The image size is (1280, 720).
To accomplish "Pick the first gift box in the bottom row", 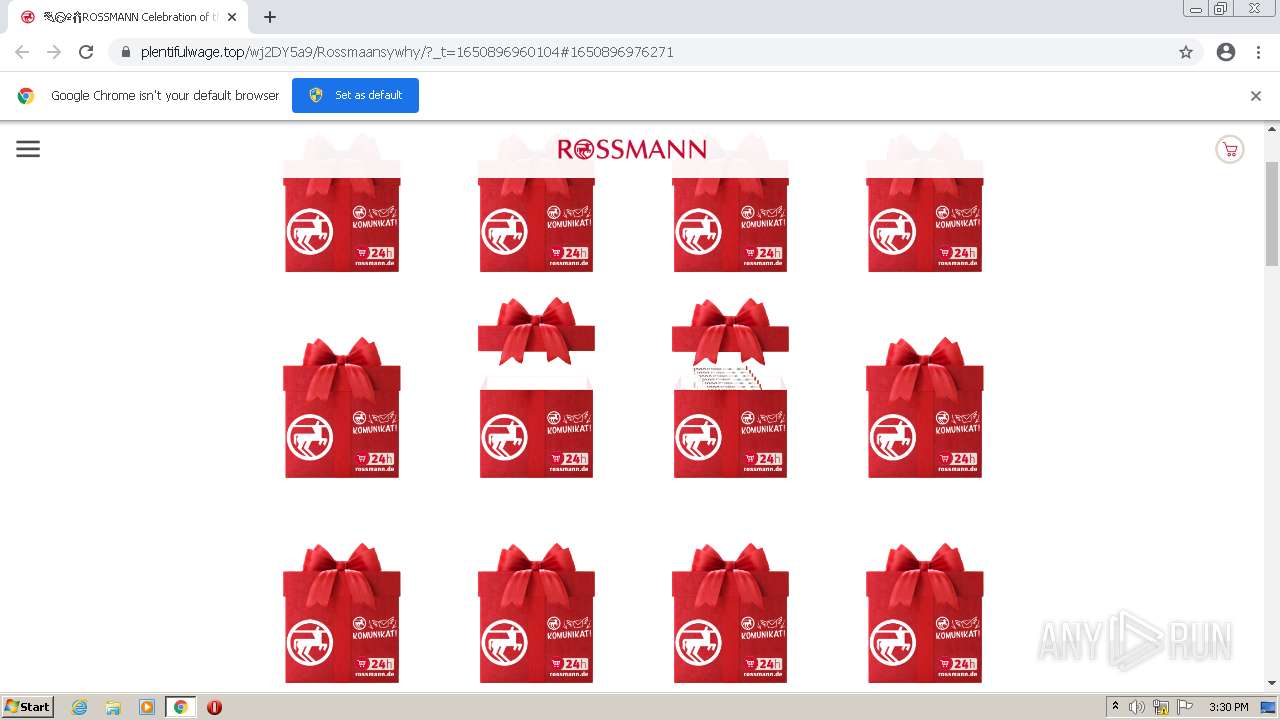I will tap(342, 613).
